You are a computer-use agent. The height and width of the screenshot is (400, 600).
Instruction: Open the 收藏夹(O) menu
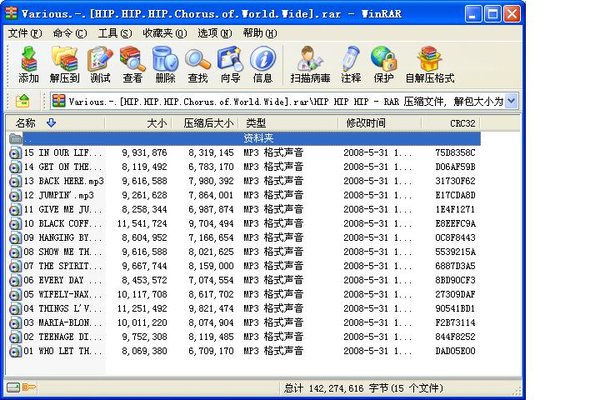coord(165,34)
